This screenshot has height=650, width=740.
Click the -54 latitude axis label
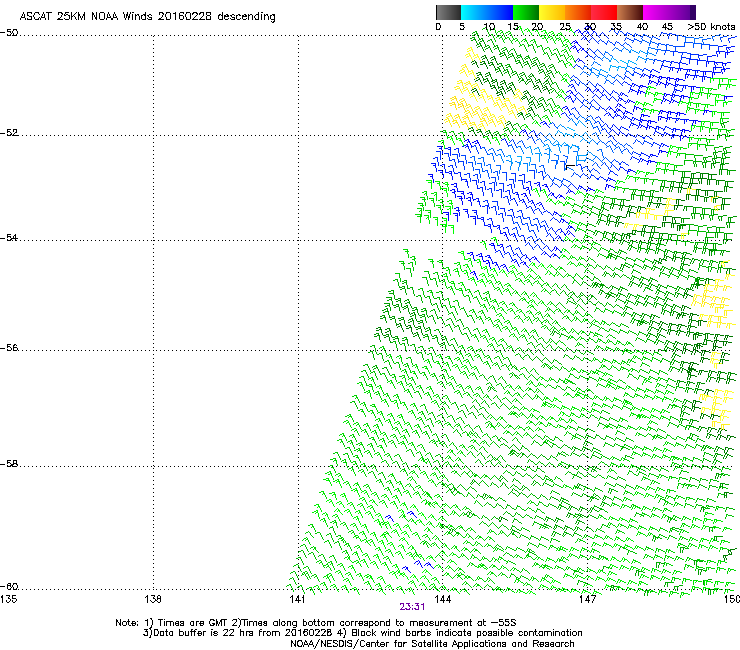9,238
